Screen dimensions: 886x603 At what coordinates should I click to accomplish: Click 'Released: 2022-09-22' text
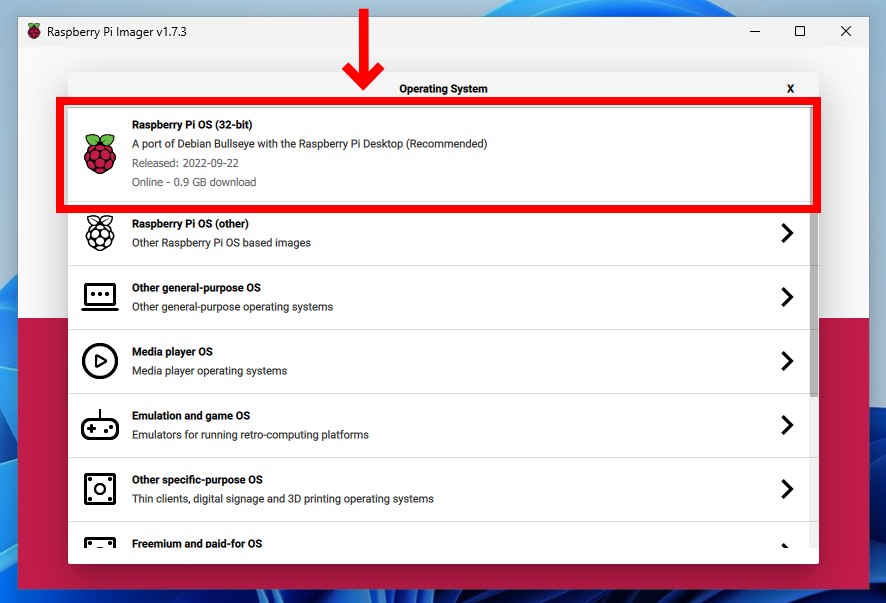(x=185, y=163)
